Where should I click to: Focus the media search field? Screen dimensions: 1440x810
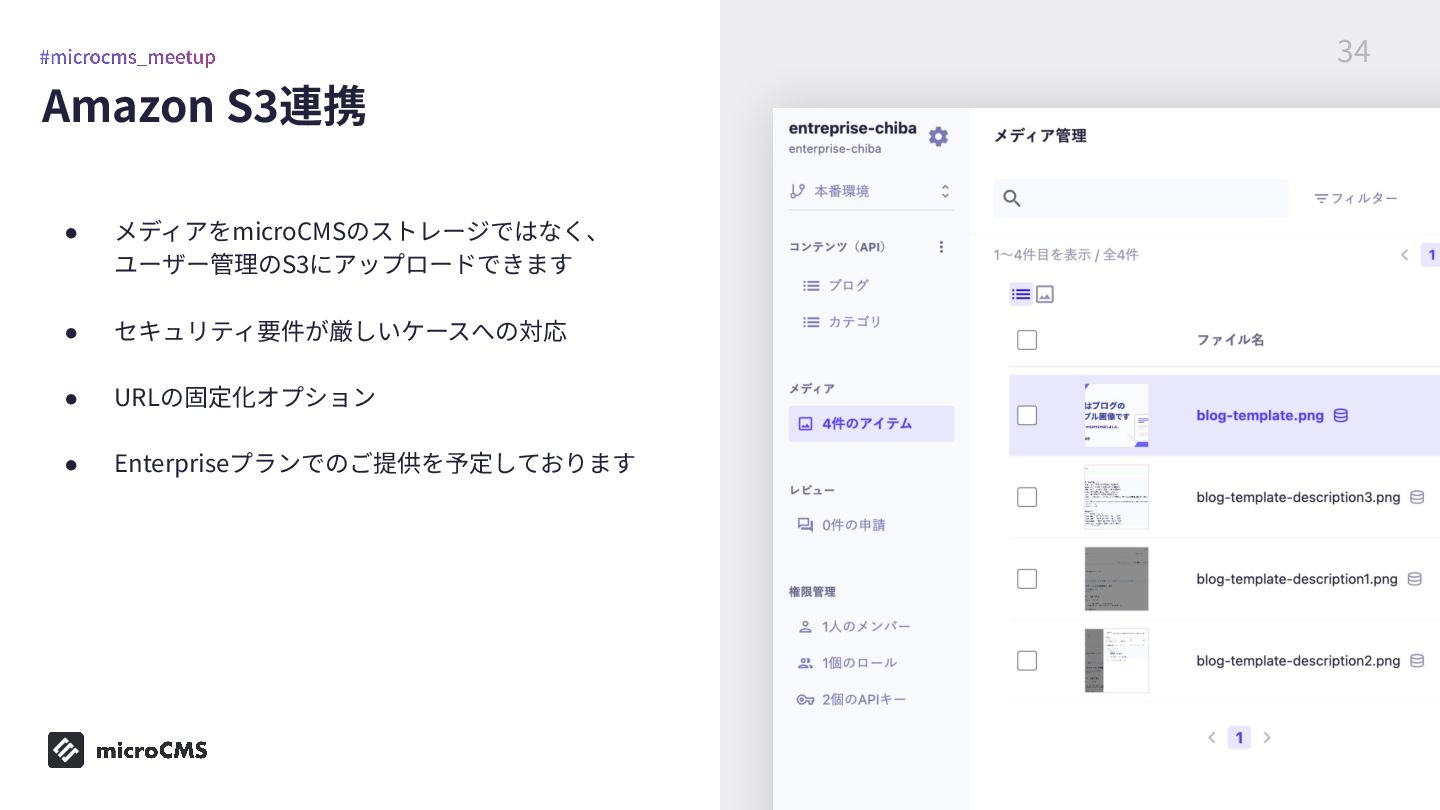(x=1141, y=198)
